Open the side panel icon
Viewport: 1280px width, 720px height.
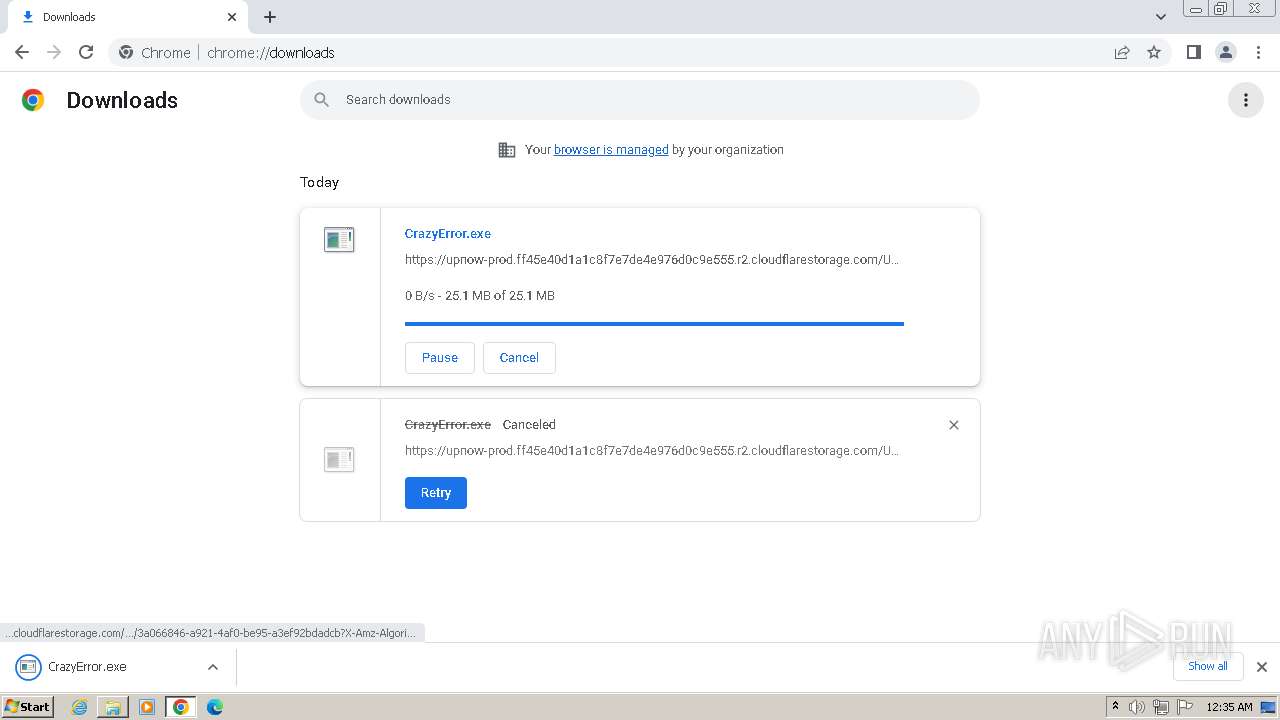pos(1193,52)
